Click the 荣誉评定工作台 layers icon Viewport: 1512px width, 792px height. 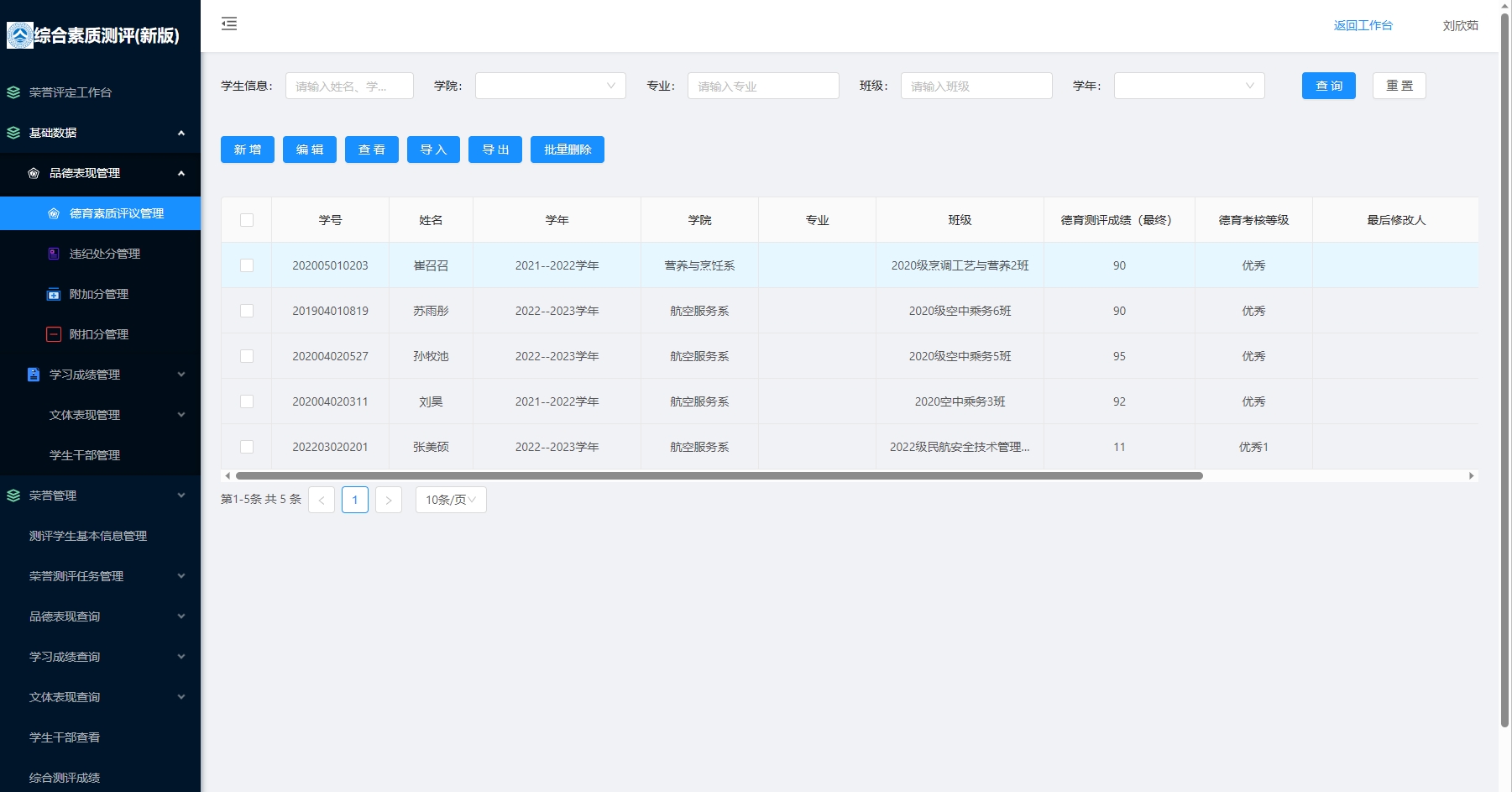click(x=13, y=92)
